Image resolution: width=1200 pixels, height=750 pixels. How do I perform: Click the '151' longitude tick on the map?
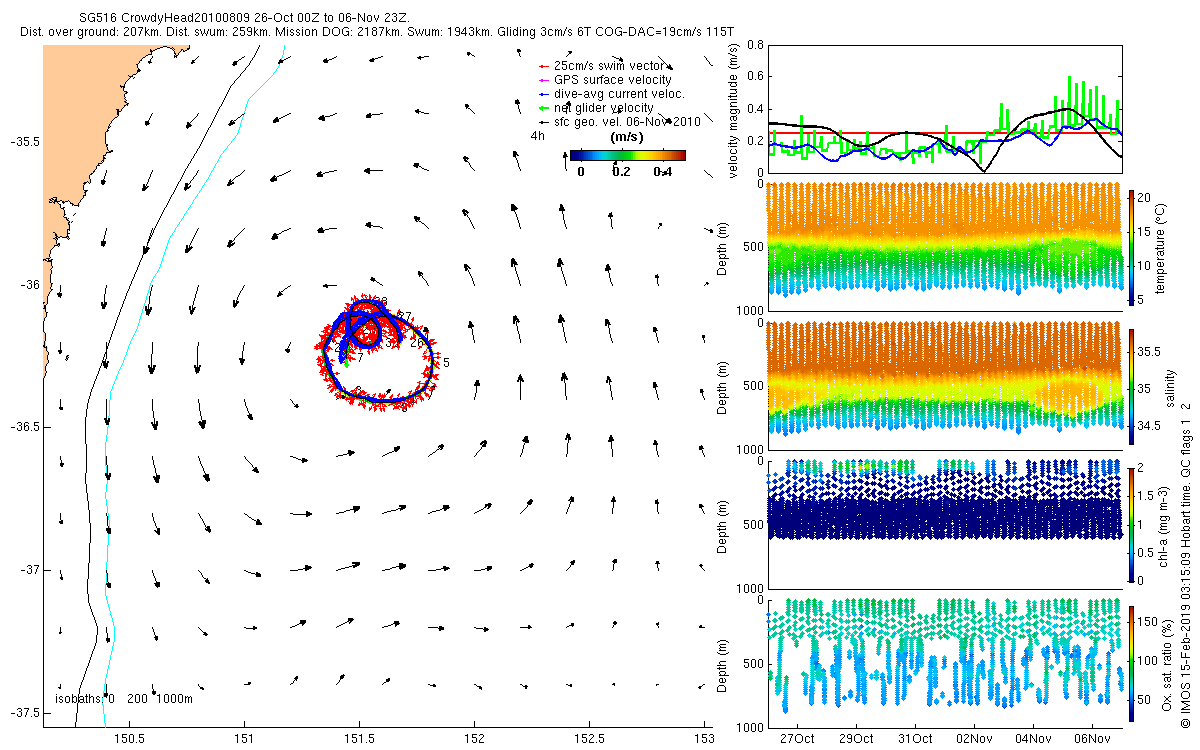[x=245, y=738]
